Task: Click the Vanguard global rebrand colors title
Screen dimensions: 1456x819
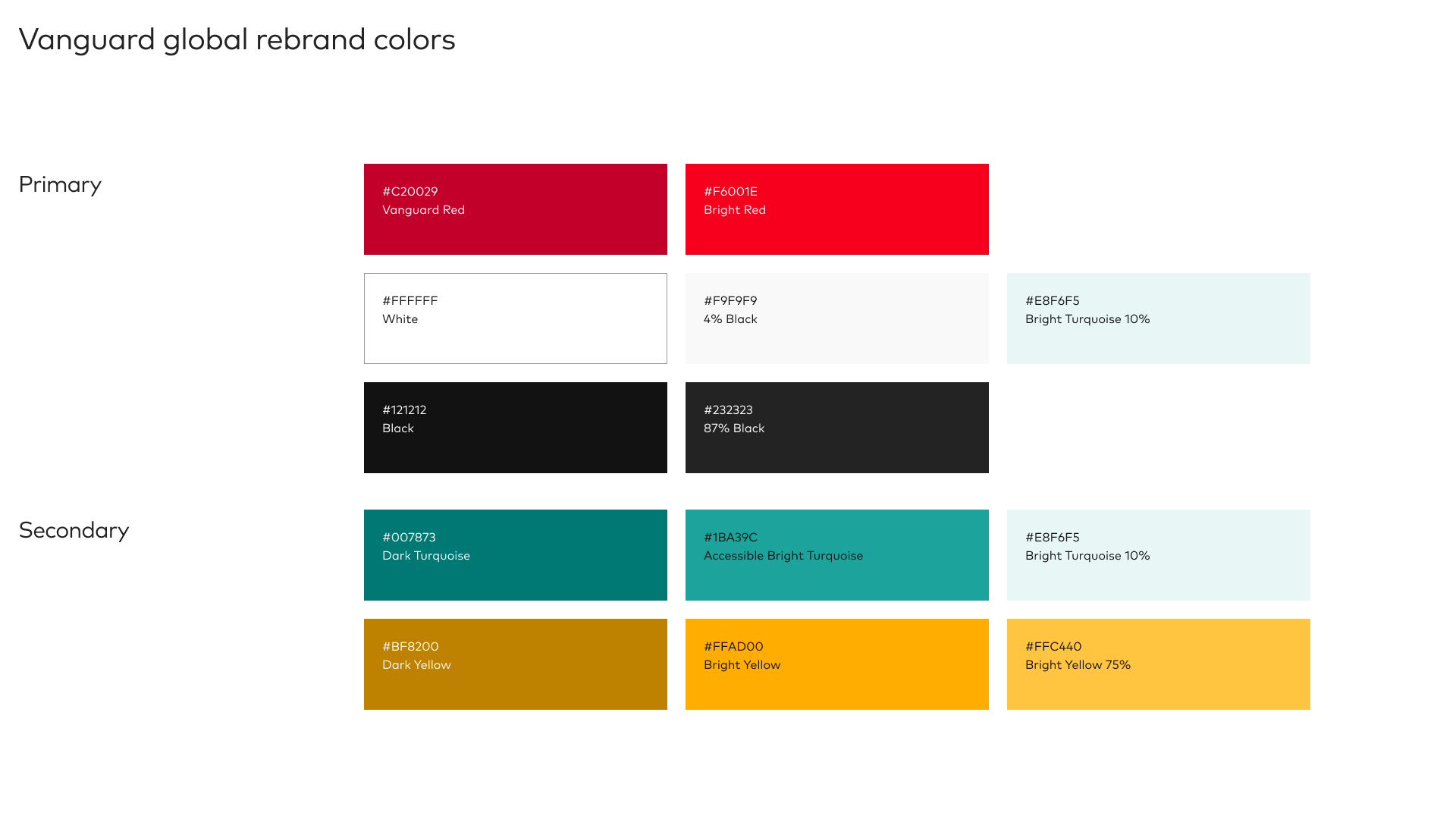Action: 237,39
